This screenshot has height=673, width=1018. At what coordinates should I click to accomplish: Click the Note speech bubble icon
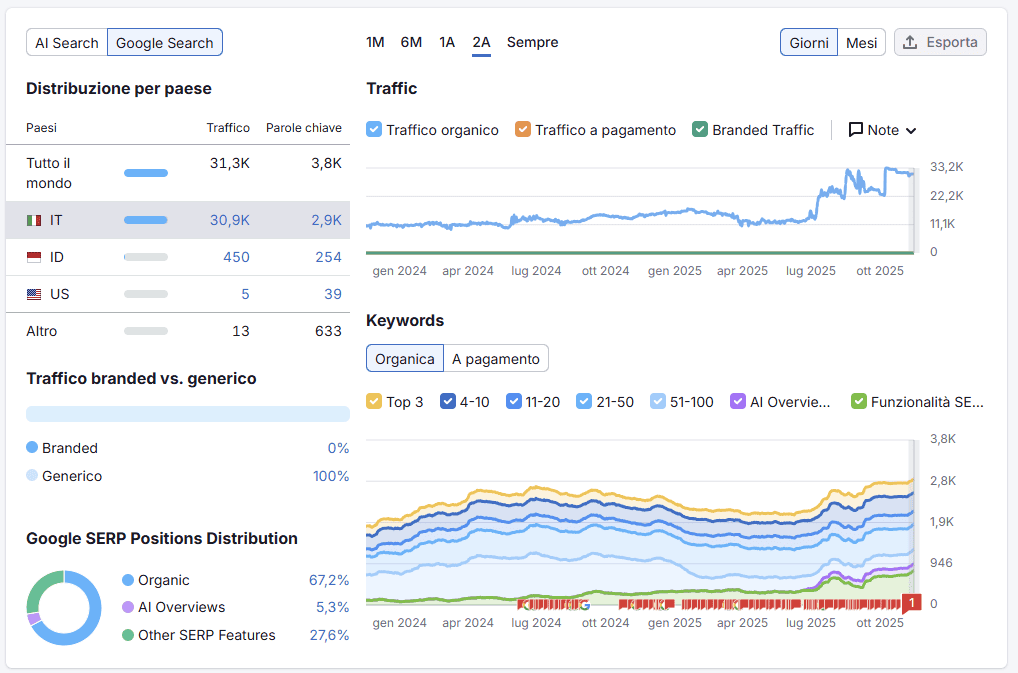(856, 130)
